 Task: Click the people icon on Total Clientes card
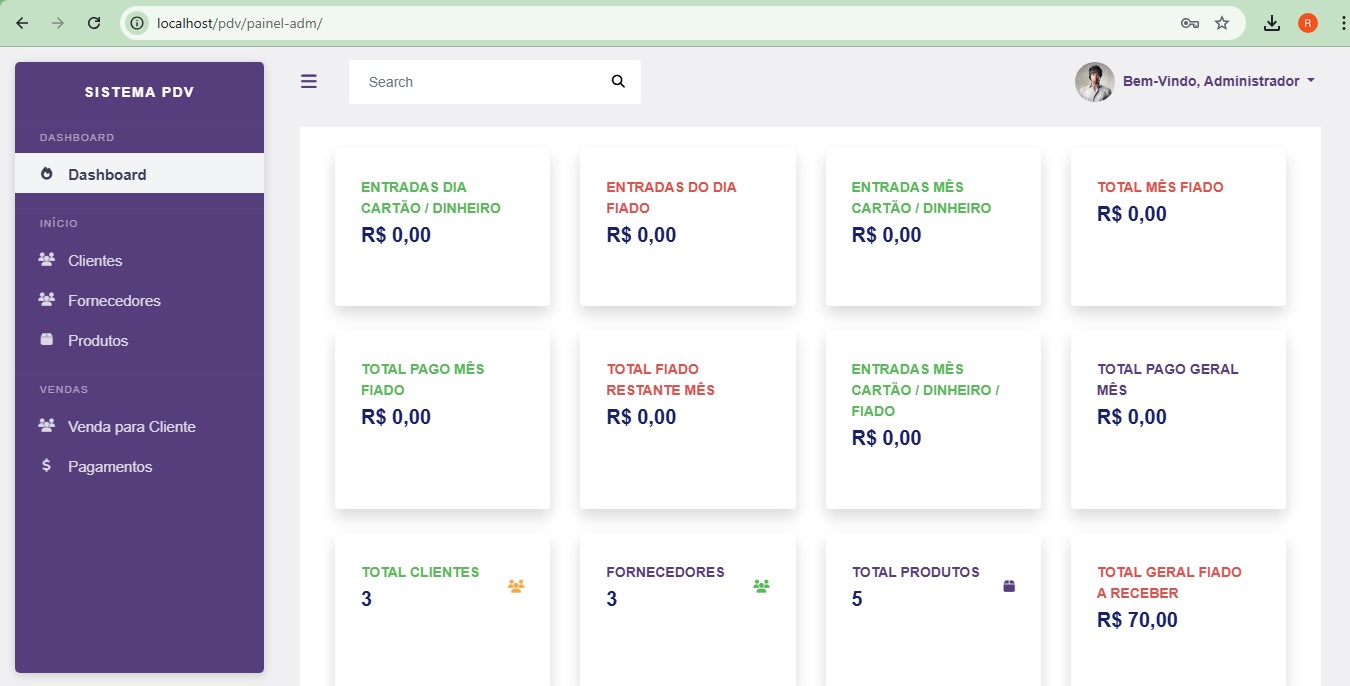(516, 586)
